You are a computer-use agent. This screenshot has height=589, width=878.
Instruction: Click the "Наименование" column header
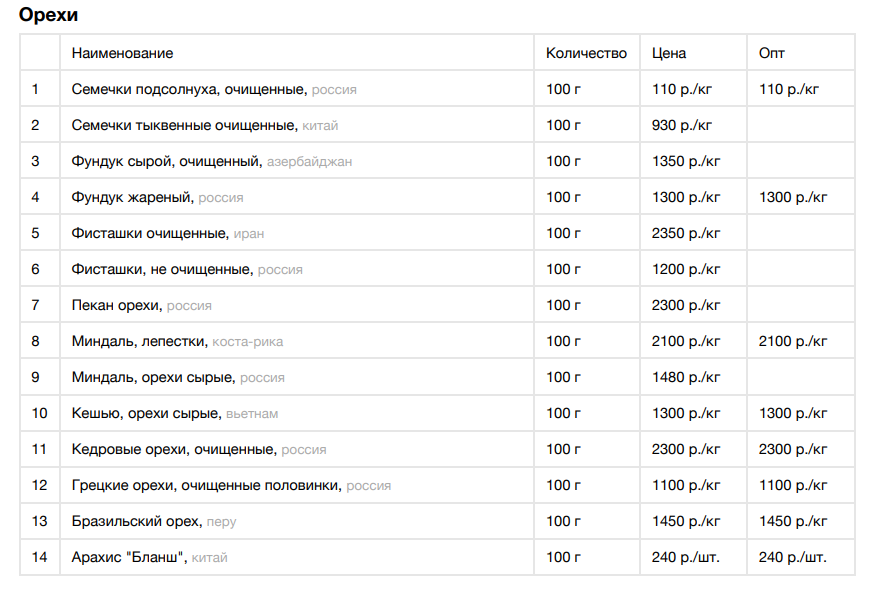click(122, 53)
